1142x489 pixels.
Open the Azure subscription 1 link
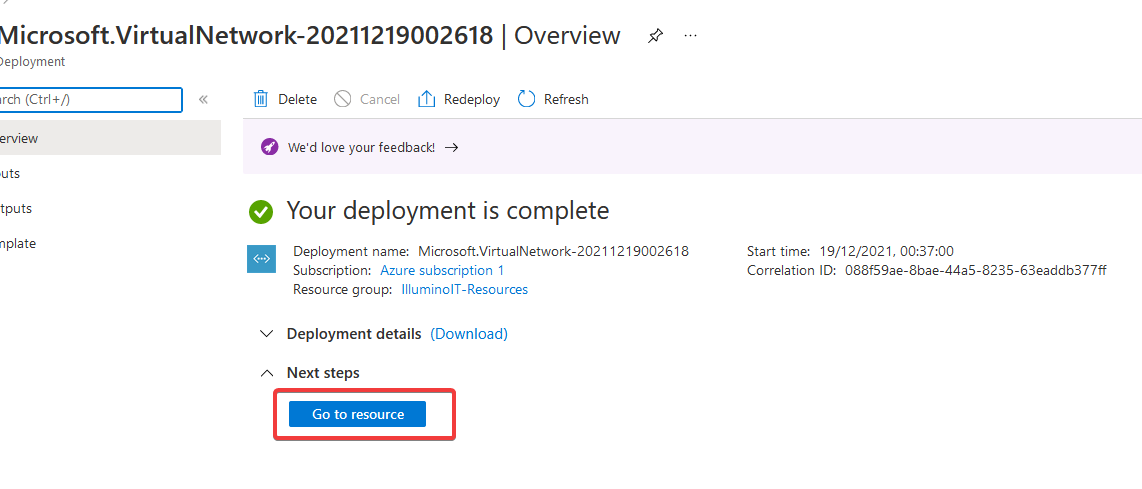[x=442, y=270]
